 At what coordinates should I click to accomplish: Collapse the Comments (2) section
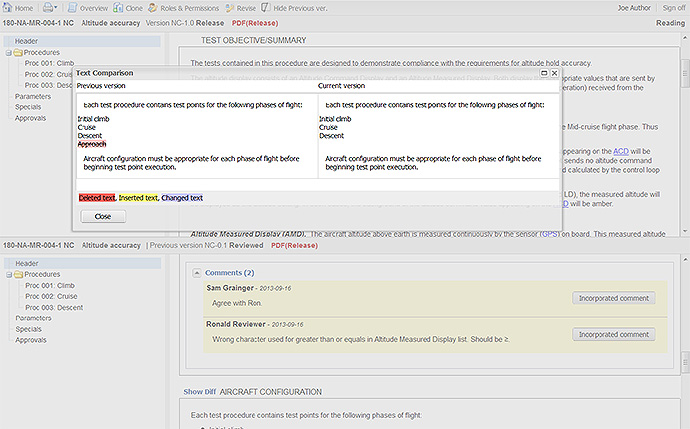(x=197, y=273)
